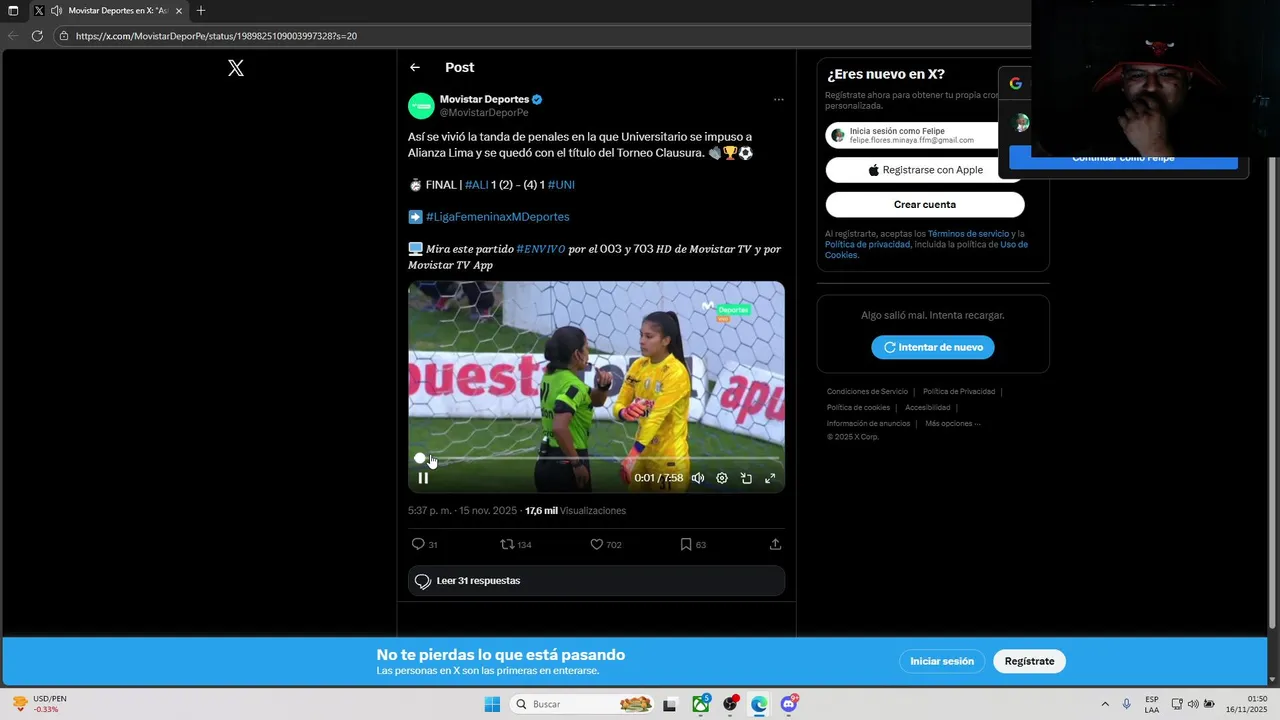The height and width of the screenshot is (720, 1280).
Task: Click the browser address bar URL
Action: tap(216, 36)
